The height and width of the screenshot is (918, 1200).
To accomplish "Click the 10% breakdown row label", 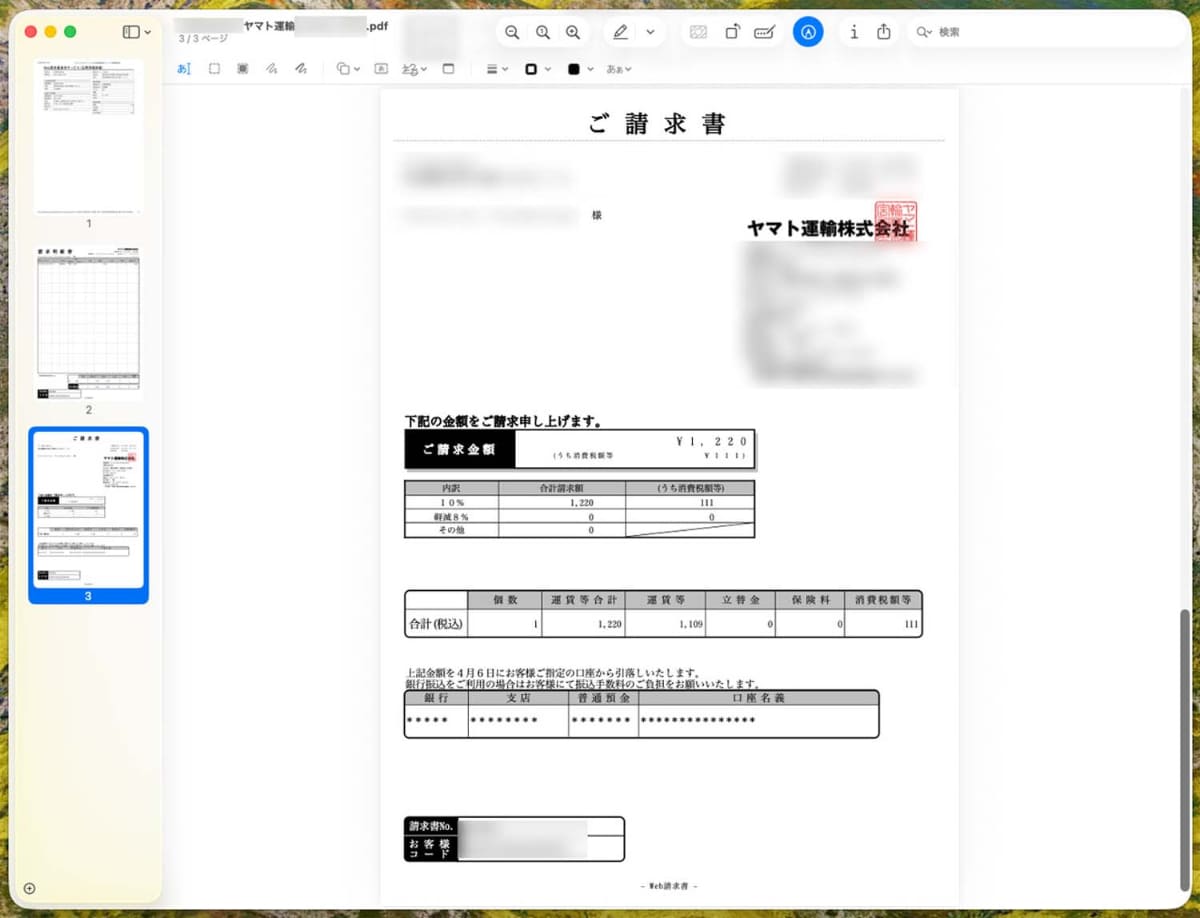I will tap(451, 503).
